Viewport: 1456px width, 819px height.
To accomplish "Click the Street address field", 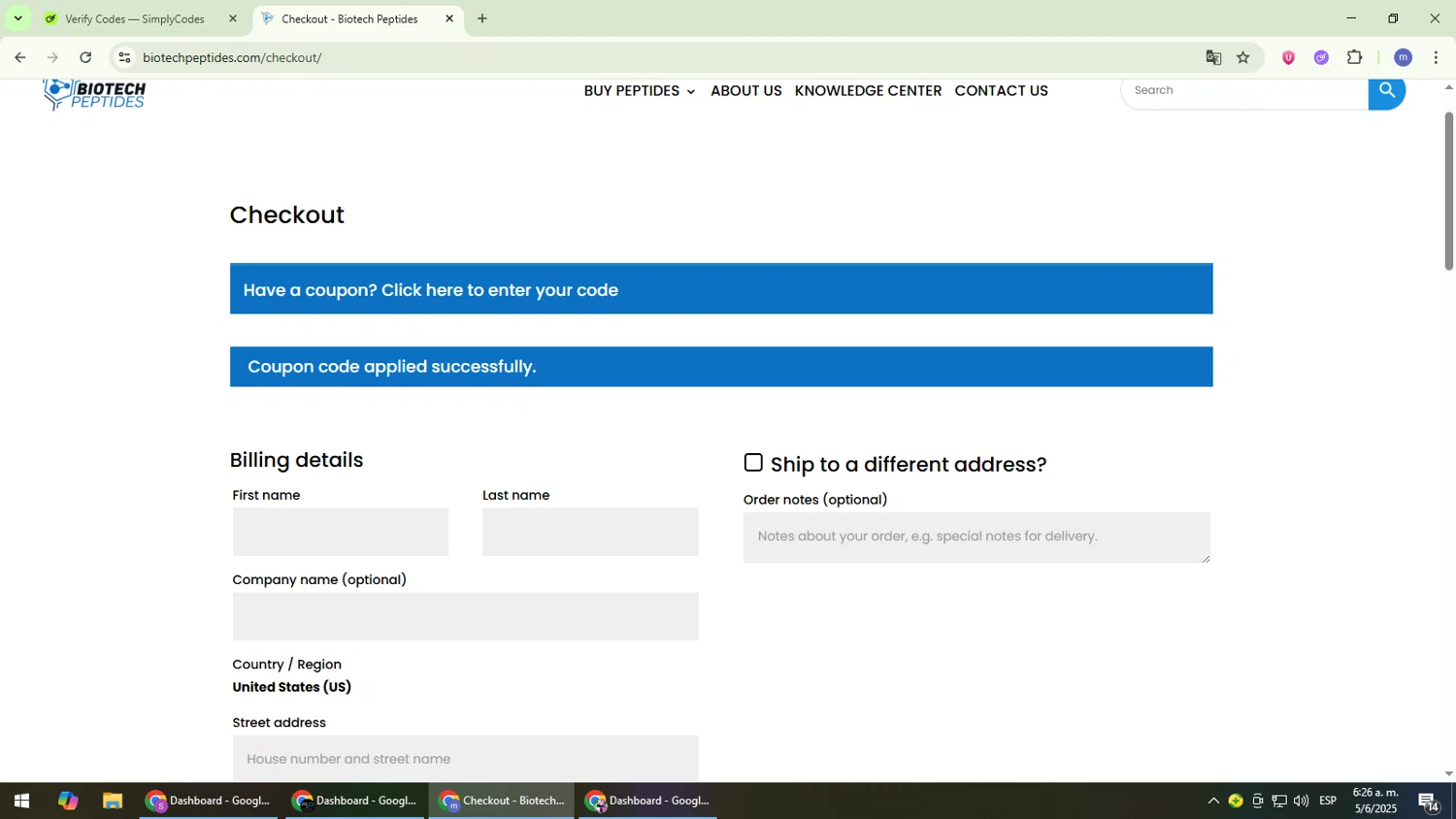I will [466, 759].
